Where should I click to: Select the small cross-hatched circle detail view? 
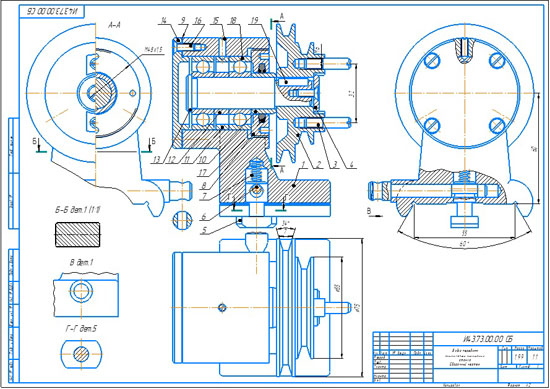(182, 220)
